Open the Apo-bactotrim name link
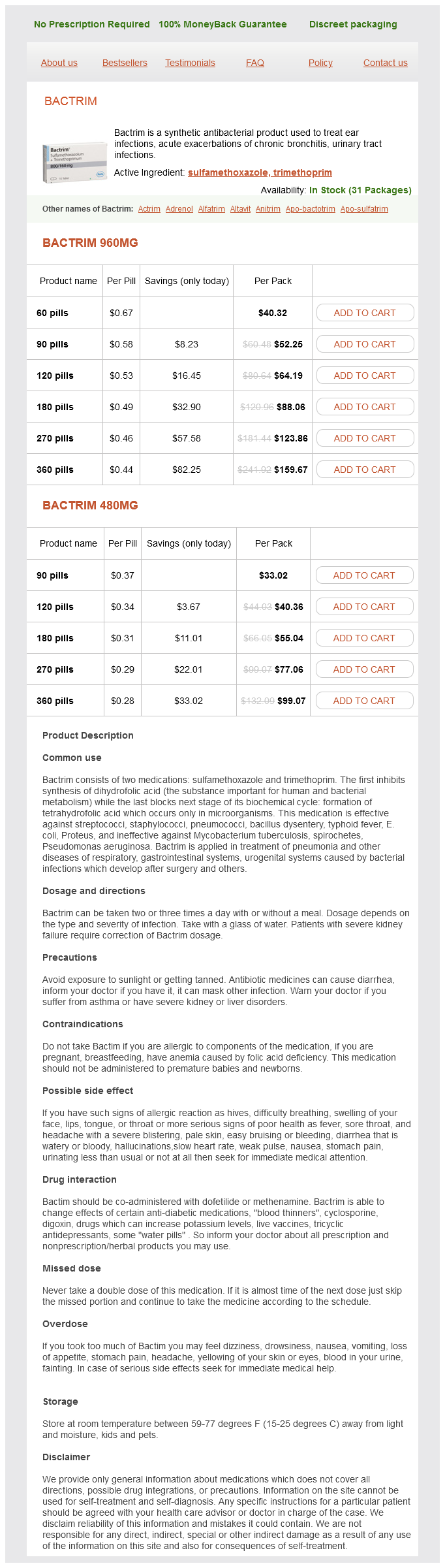This screenshot has height=1568, width=445. pos(311,209)
